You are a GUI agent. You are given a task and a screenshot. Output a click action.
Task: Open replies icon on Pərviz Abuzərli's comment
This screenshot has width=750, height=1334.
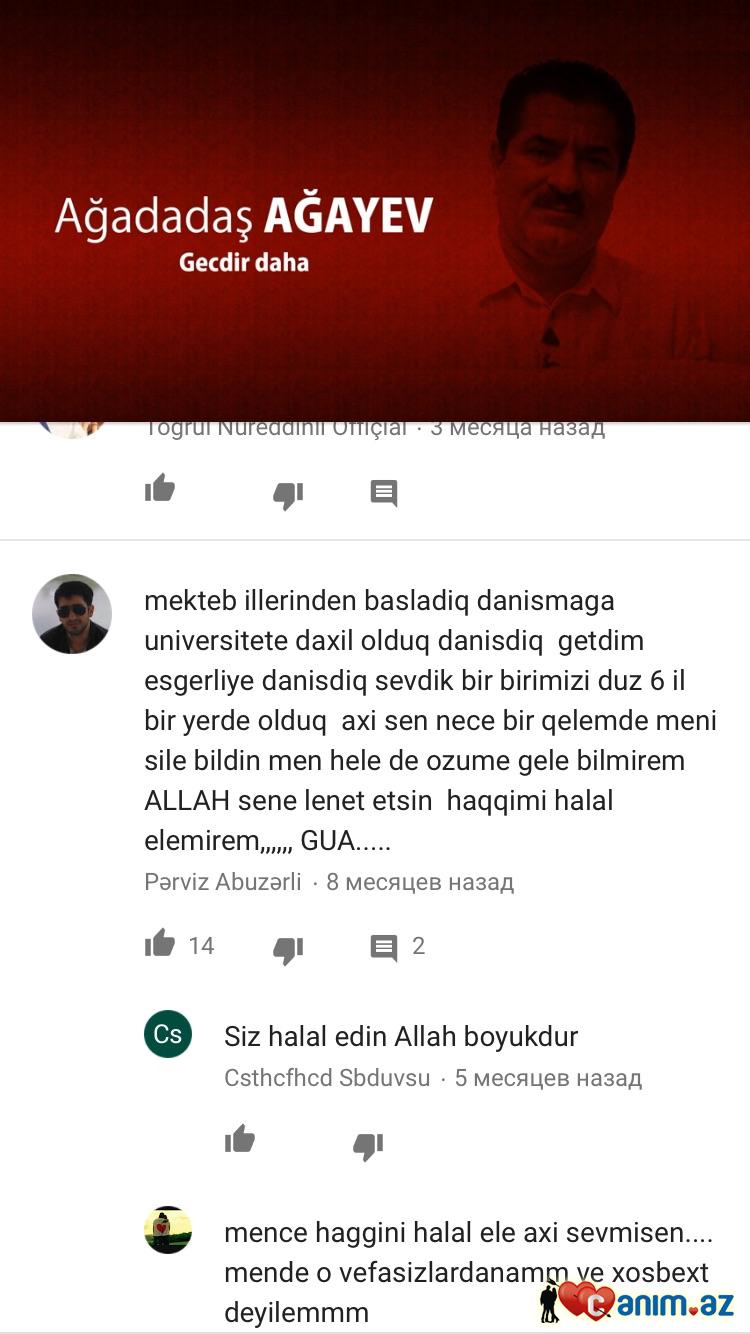coord(384,947)
